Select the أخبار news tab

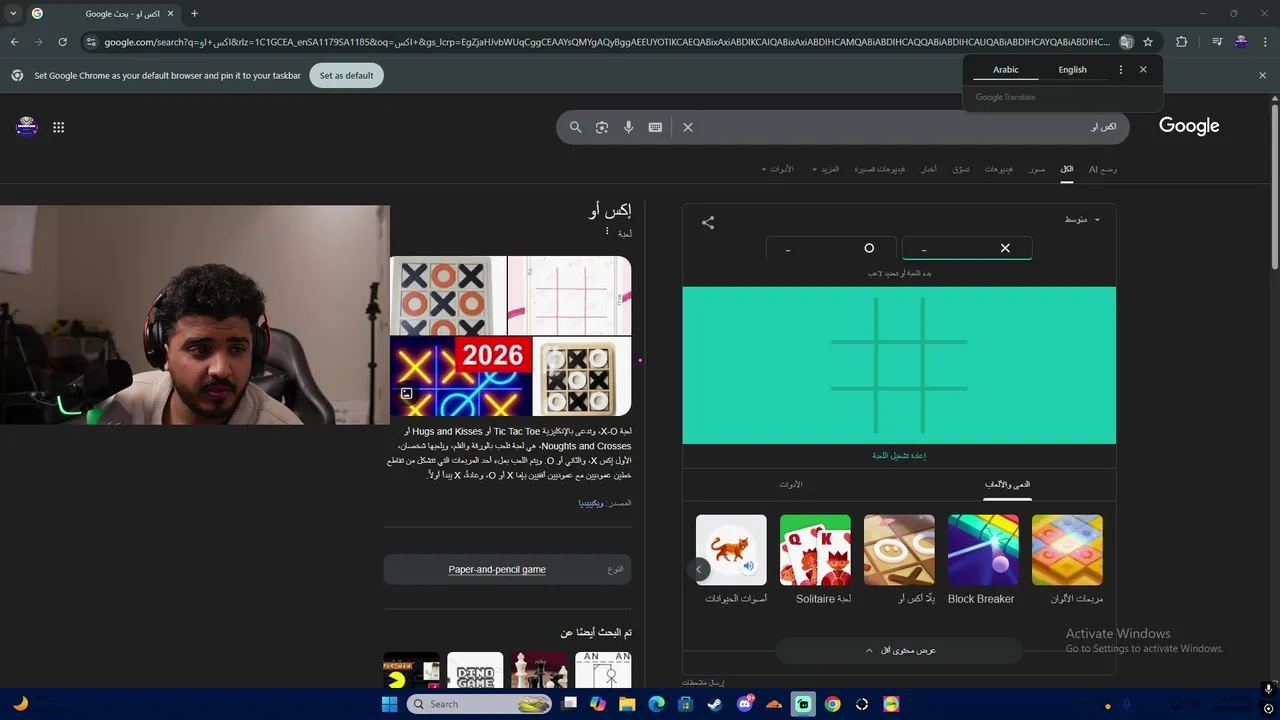coord(929,169)
